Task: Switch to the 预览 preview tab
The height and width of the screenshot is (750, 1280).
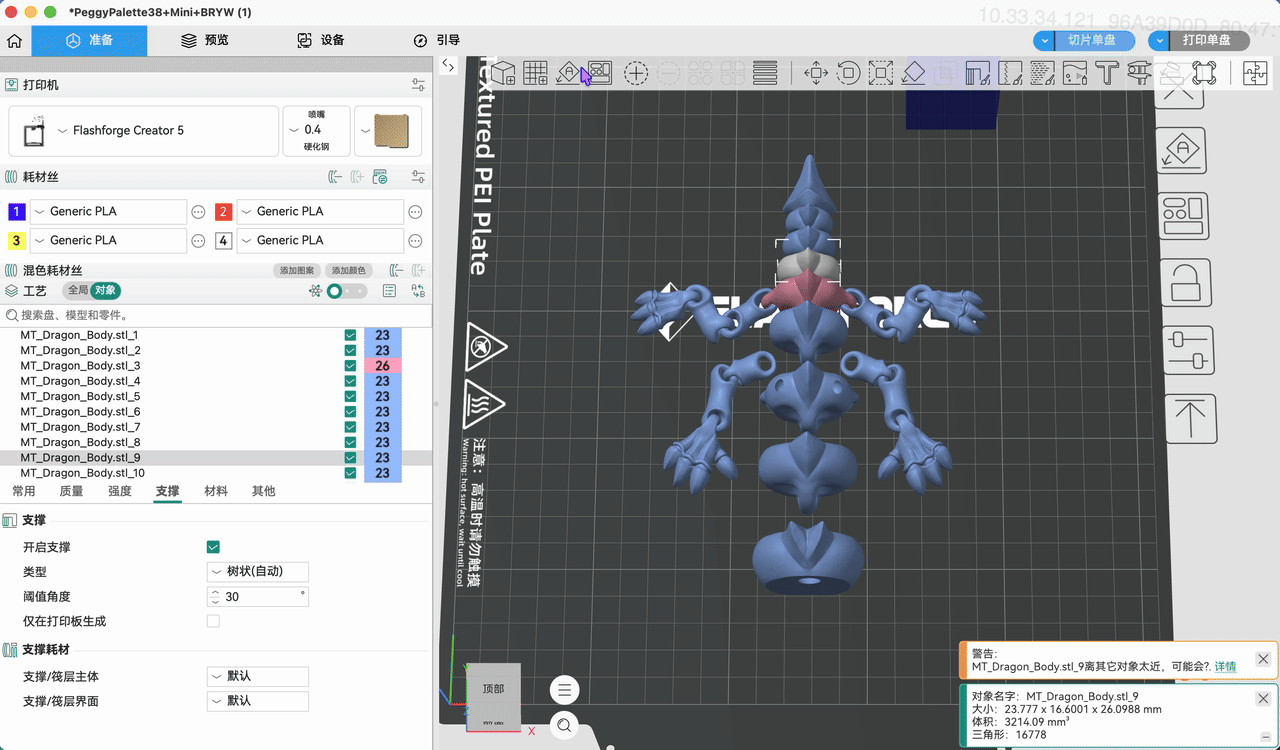Action: point(205,41)
